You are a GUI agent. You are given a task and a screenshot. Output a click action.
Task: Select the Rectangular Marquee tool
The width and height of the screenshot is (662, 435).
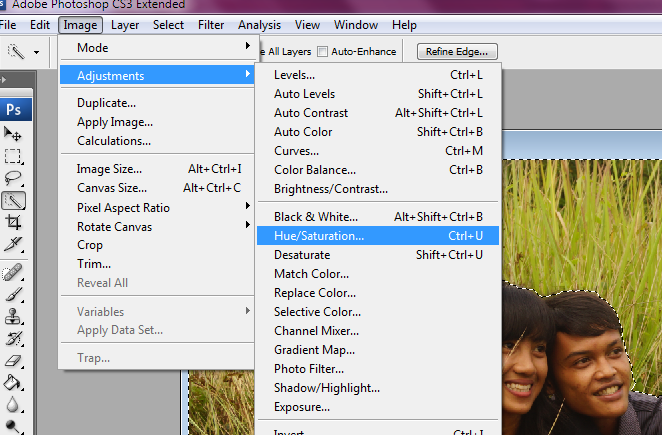13,156
